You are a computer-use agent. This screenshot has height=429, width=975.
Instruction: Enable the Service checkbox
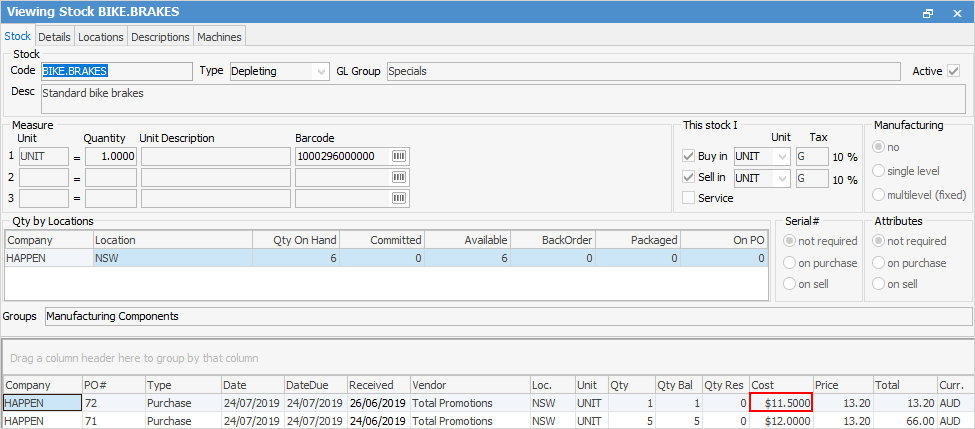point(688,198)
